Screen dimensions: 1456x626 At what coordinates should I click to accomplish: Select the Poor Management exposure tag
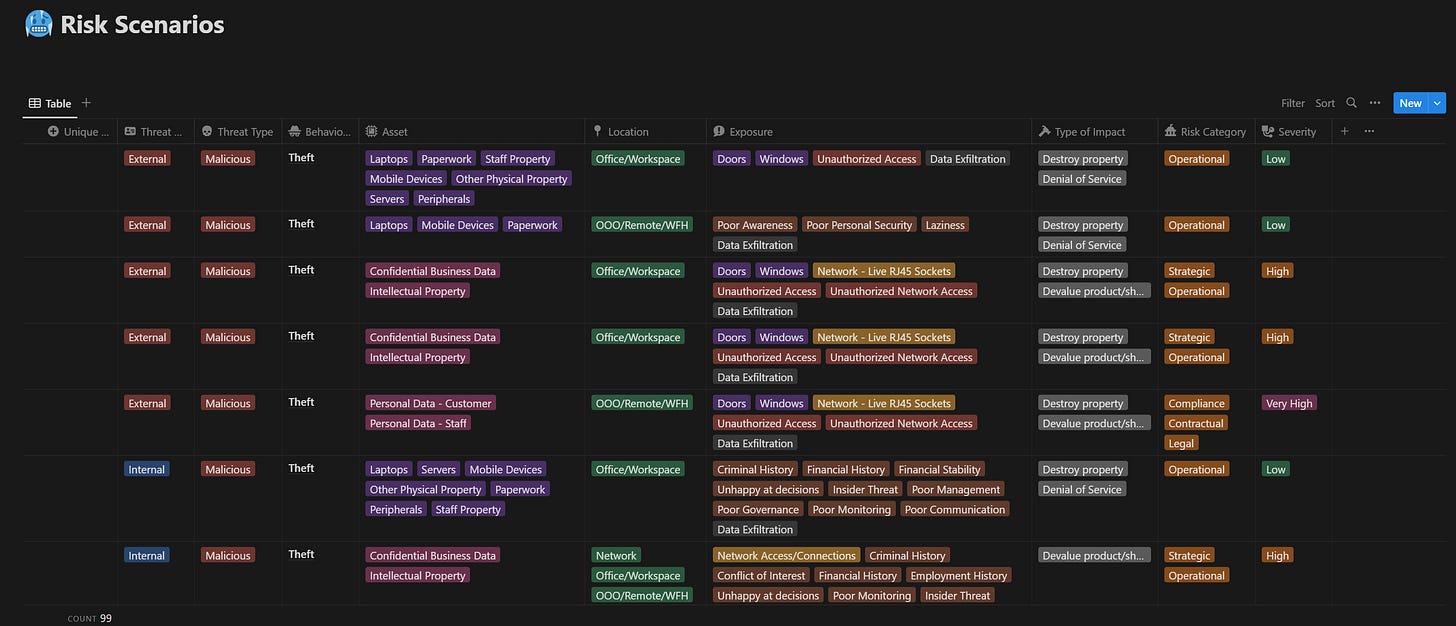pos(956,489)
